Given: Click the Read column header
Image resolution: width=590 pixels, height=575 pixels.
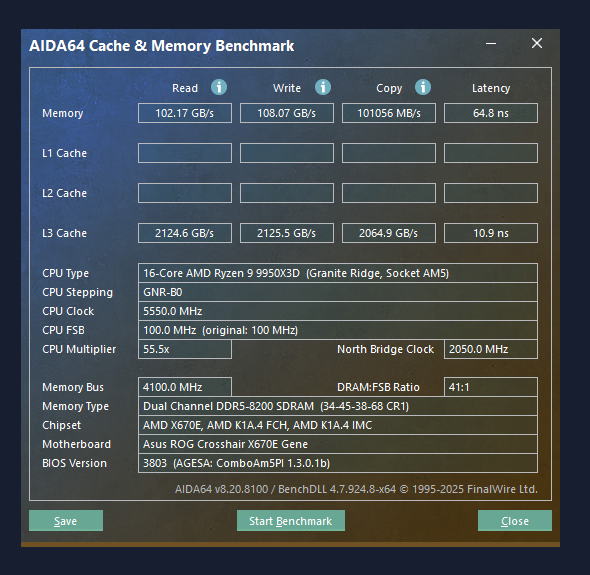Looking at the screenshot, I should coord(185,88).
